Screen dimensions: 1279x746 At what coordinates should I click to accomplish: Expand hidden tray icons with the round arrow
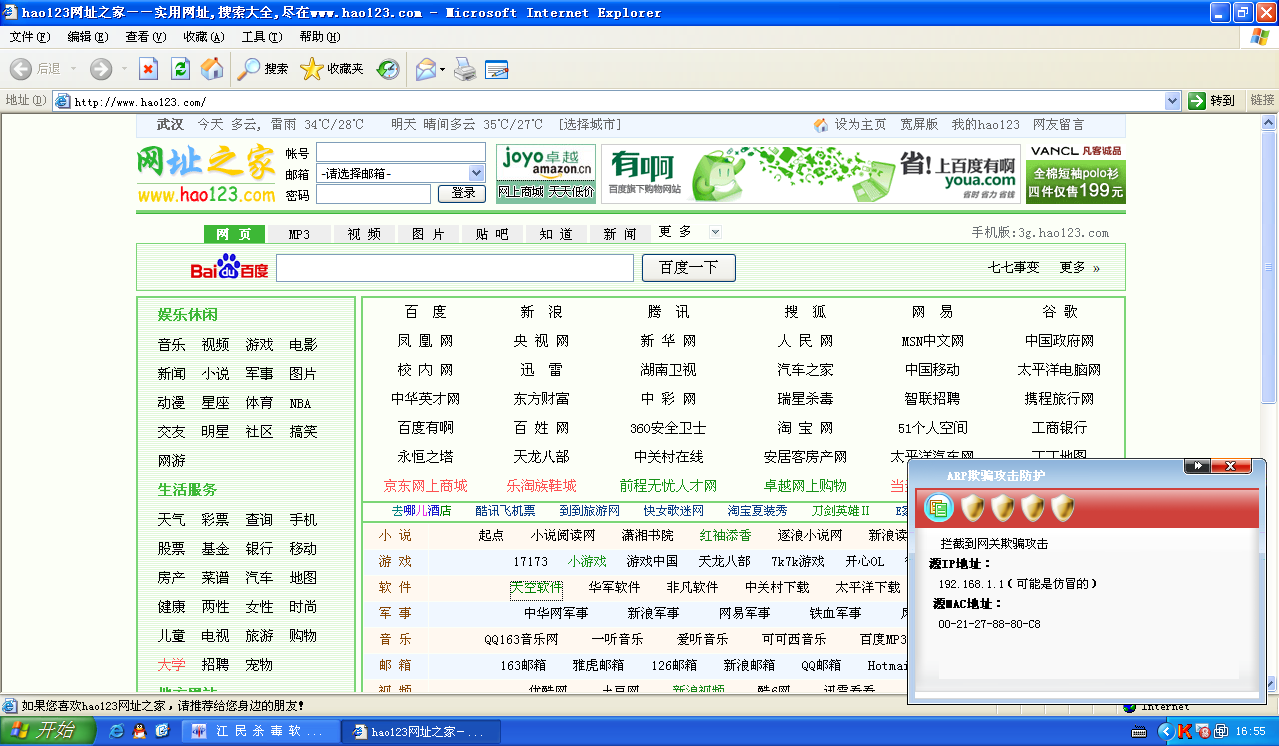coord(1165,732)
